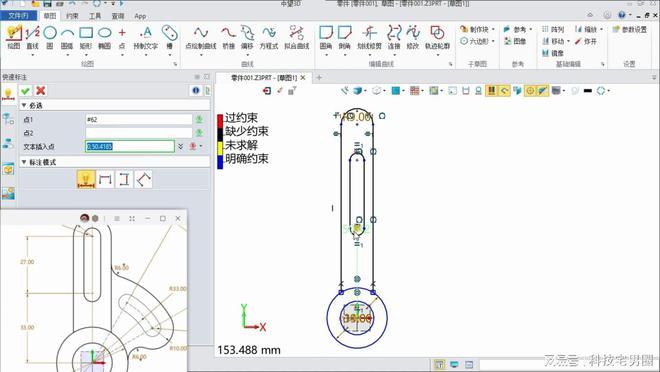
Task: Select aligned dimension mode icon
Action: 144,179
